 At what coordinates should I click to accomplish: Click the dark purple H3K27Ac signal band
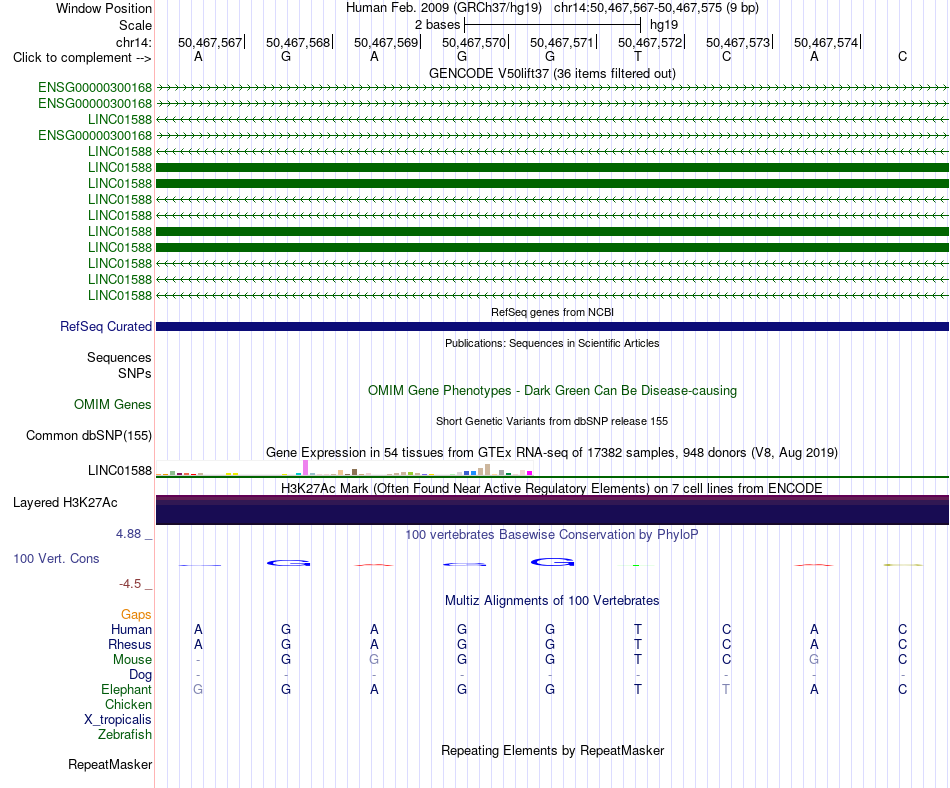(552, 510)
